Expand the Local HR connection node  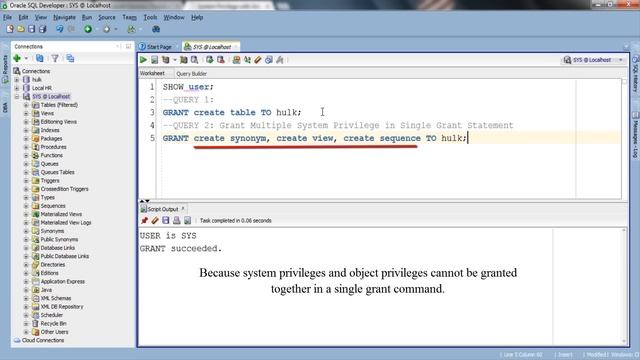[x=17, y=88]
